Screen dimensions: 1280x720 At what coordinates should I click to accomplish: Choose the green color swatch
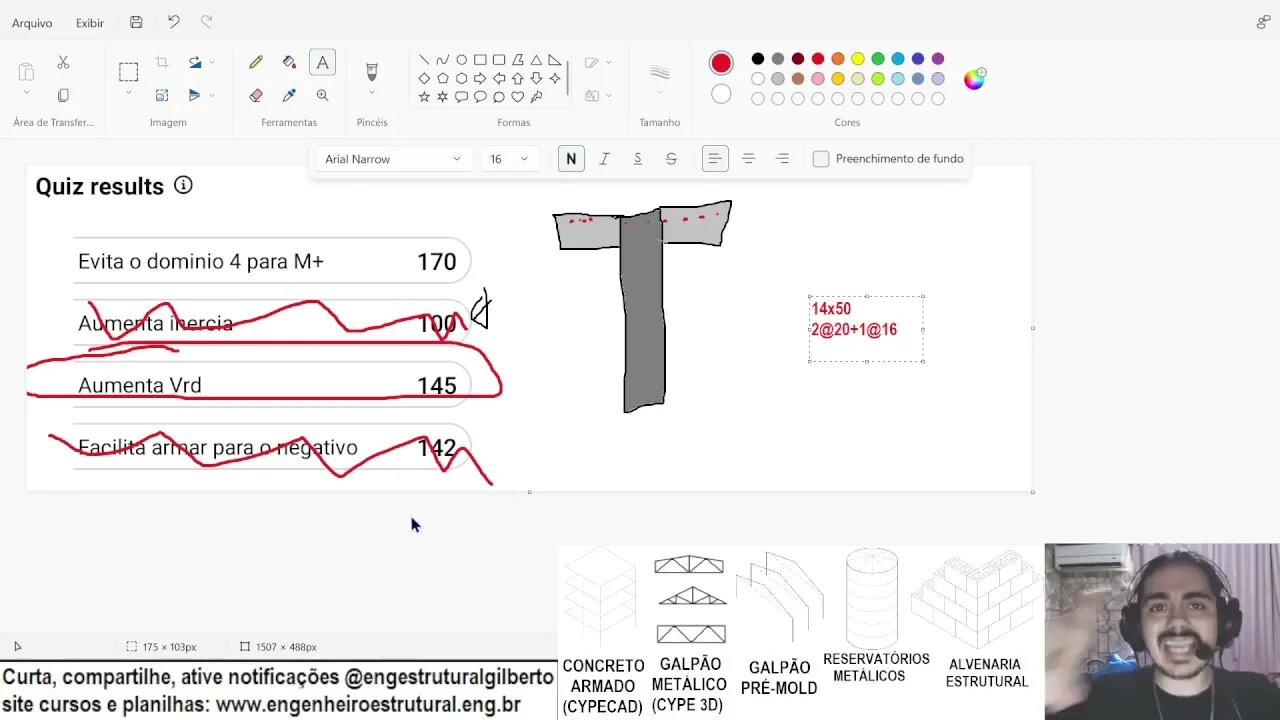tap(878, 59)
